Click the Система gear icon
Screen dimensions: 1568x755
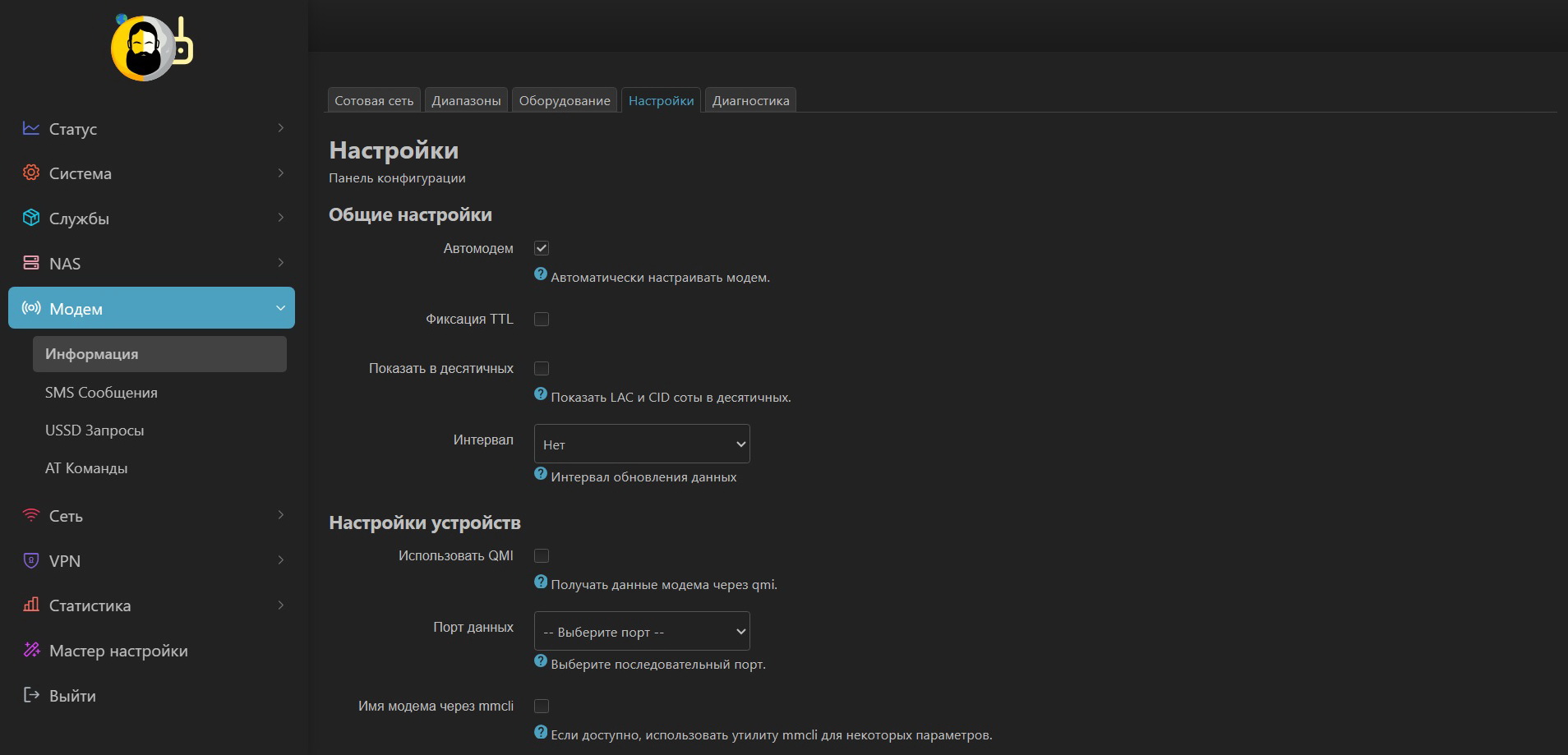[x=31, y=173]
